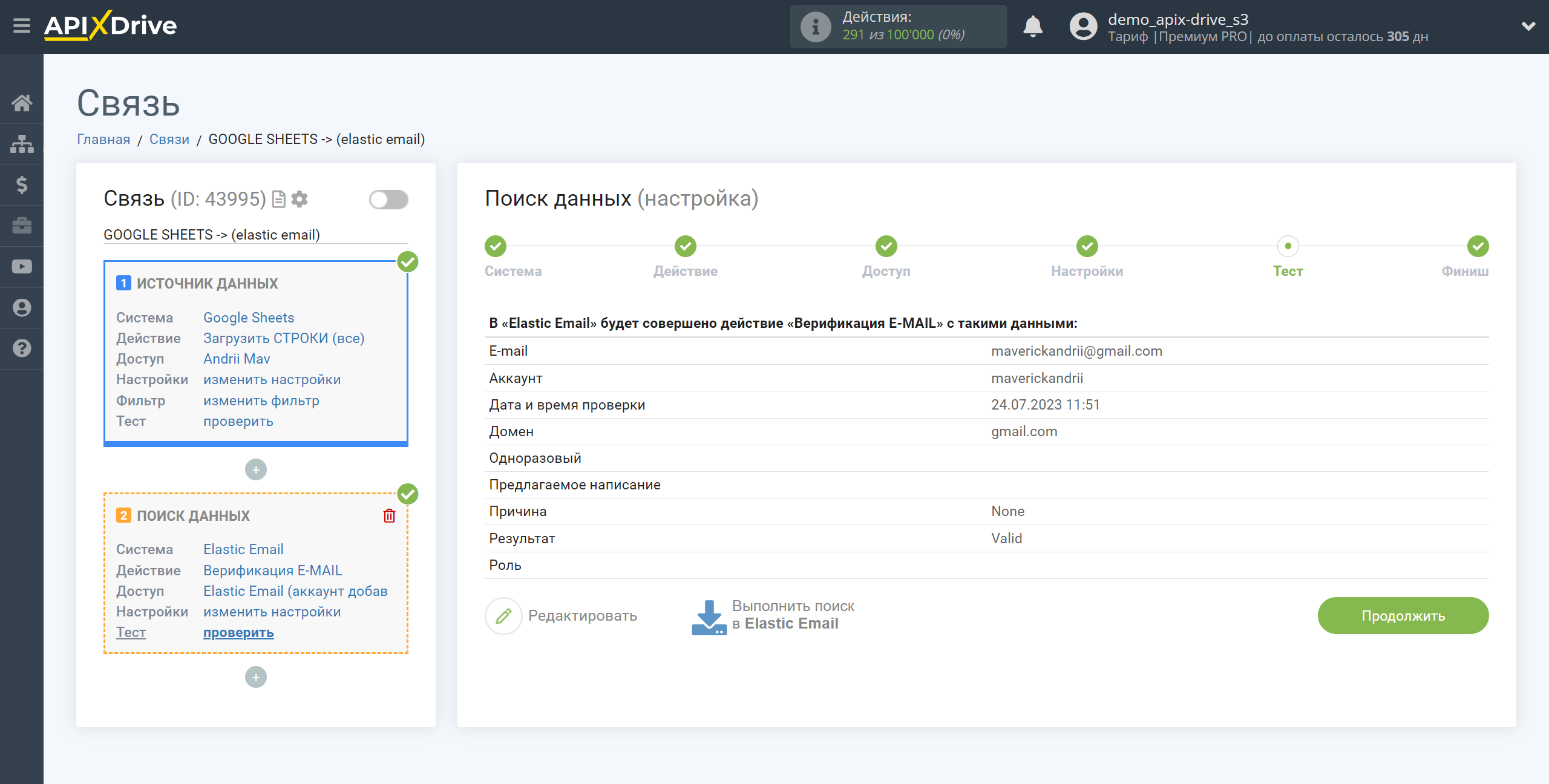Click проверить in data search block
The height and width of the screenshot is (784, 1549).
point(238,632)
